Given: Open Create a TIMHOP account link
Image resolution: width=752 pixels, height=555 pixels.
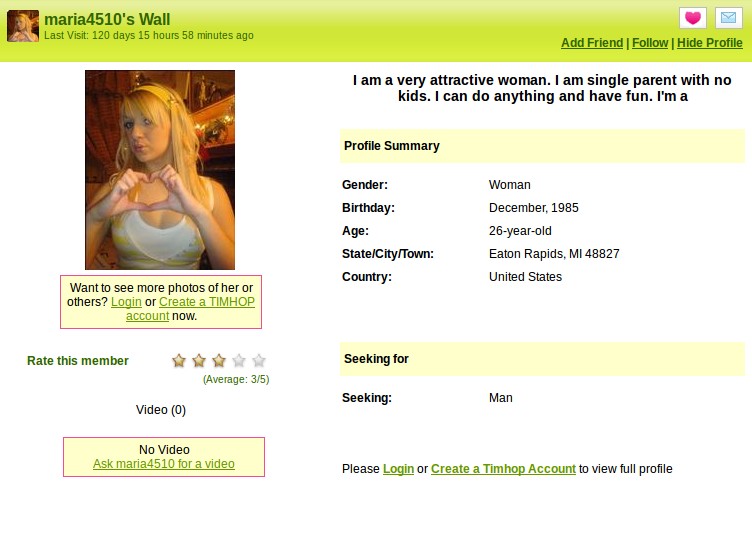Looking at the screenshot, I should click(x=190, y=309).
